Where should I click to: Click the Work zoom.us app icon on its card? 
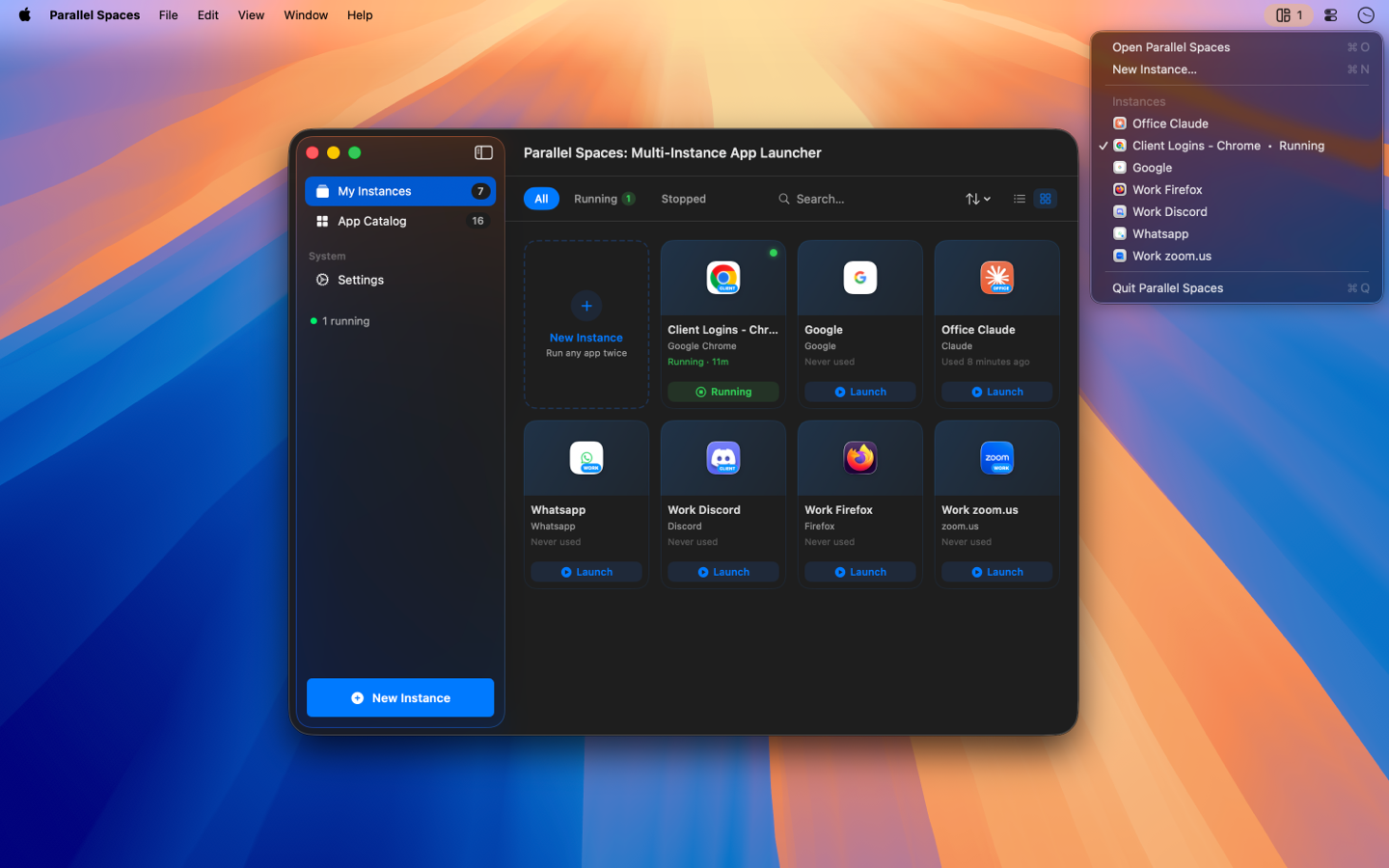tap(997, 458)
